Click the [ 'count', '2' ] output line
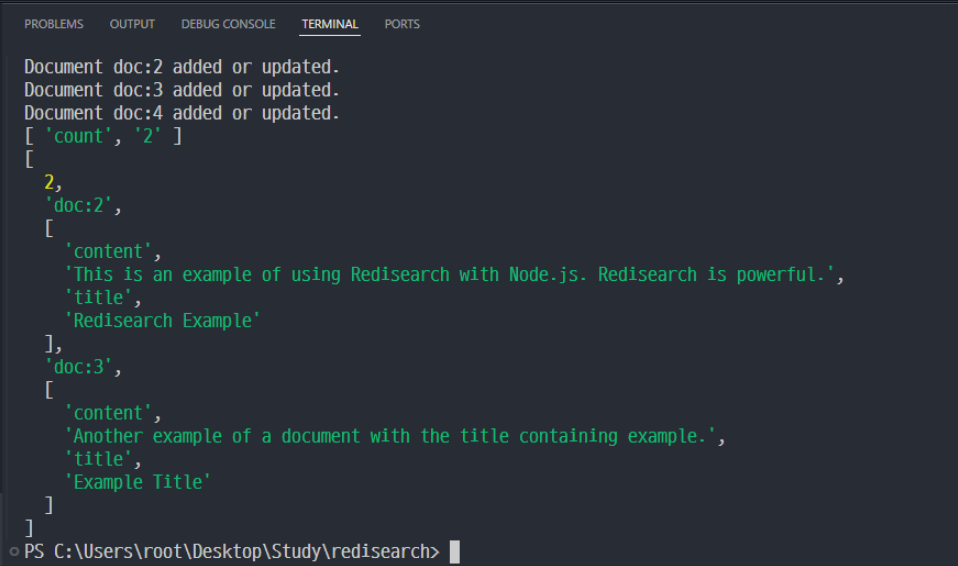 point(103,136)
